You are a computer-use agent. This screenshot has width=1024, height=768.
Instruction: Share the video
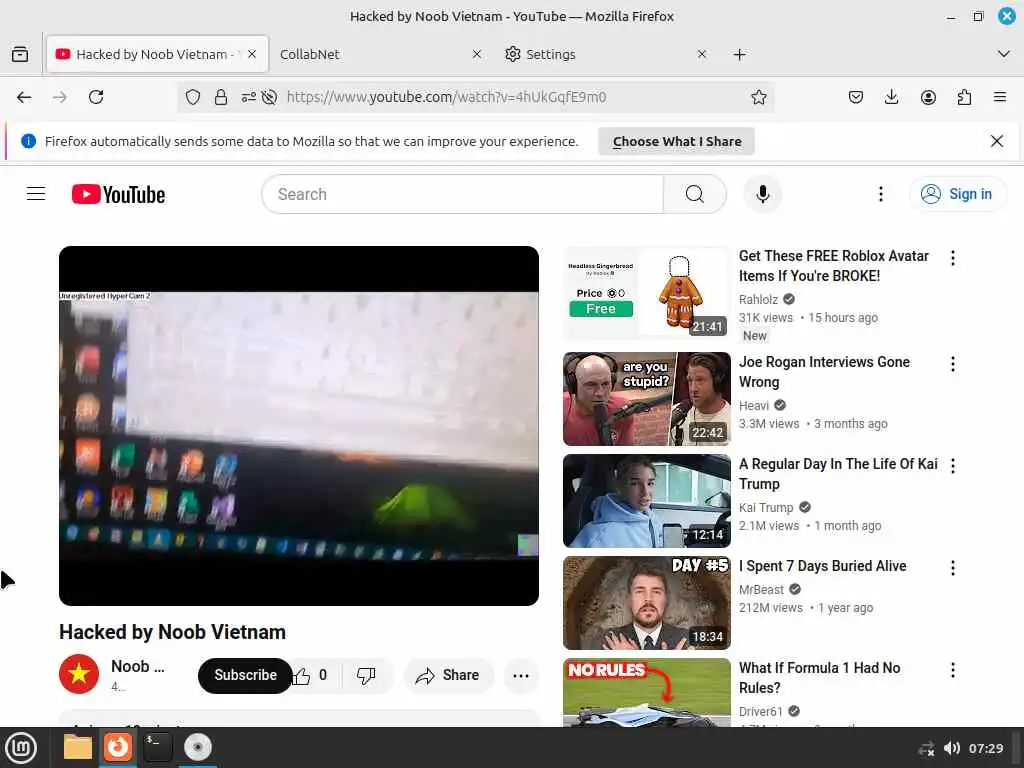coord(448,675)
